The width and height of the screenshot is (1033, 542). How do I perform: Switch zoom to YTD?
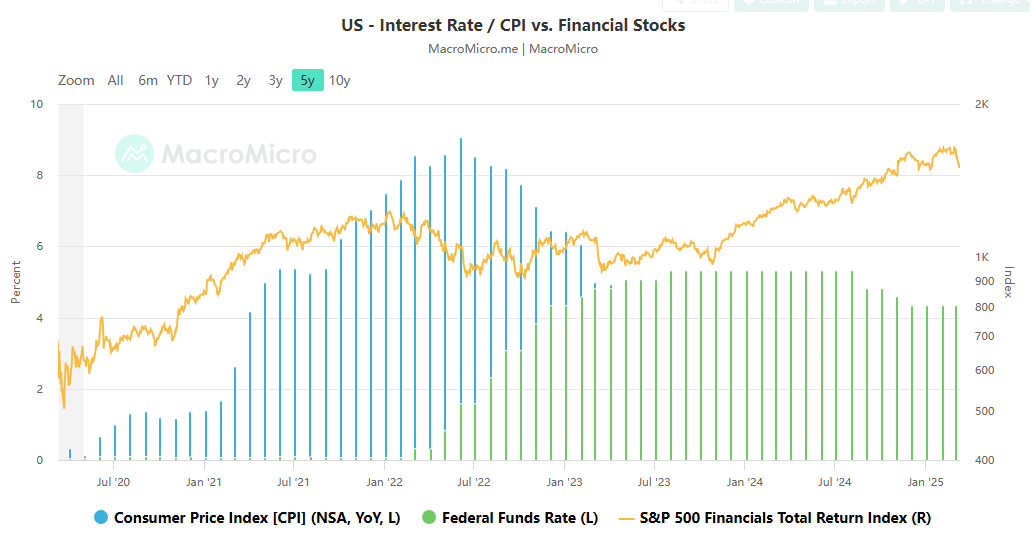[179, 81]
